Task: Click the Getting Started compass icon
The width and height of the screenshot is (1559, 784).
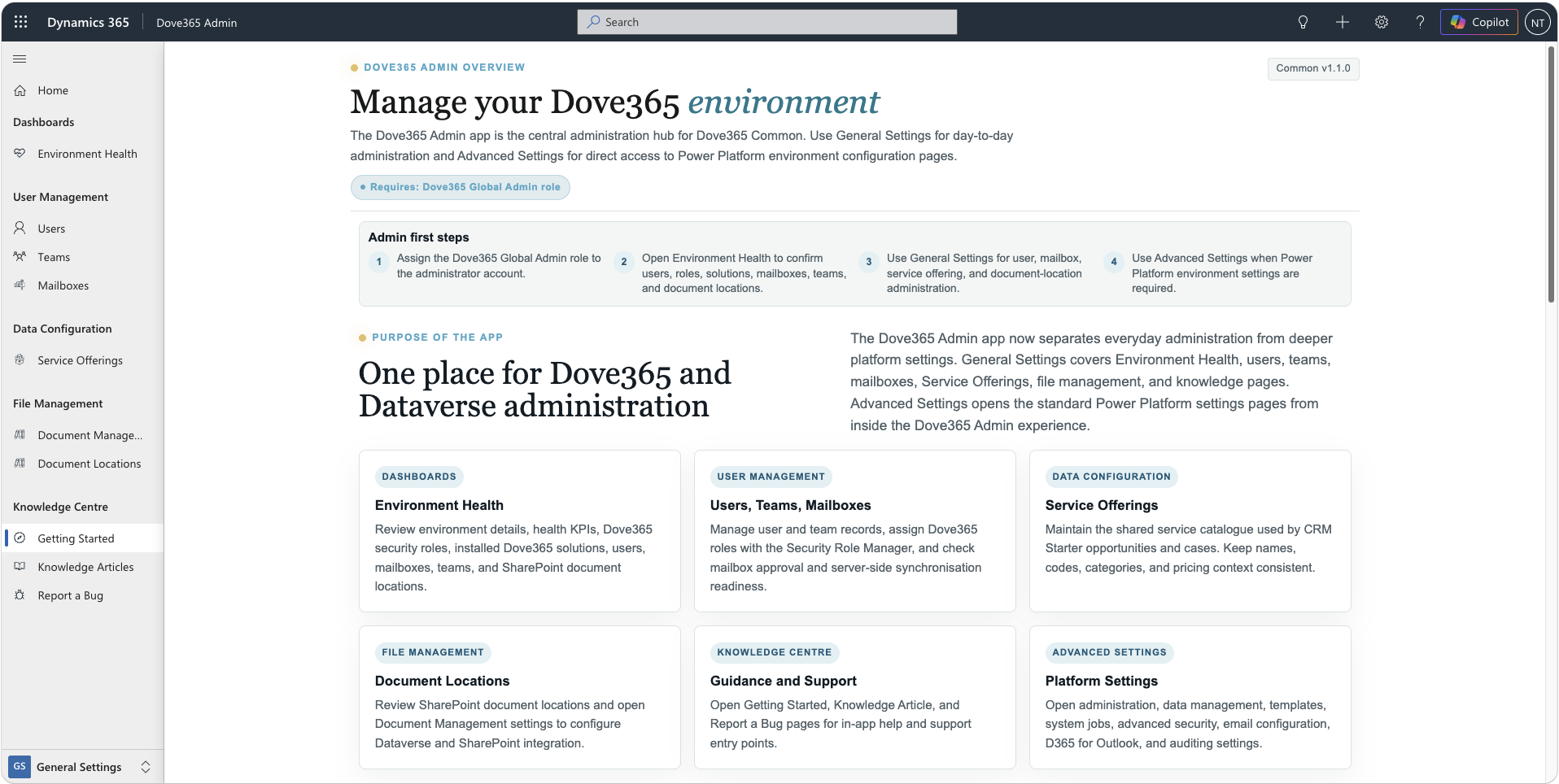Action: pos(20,538)
